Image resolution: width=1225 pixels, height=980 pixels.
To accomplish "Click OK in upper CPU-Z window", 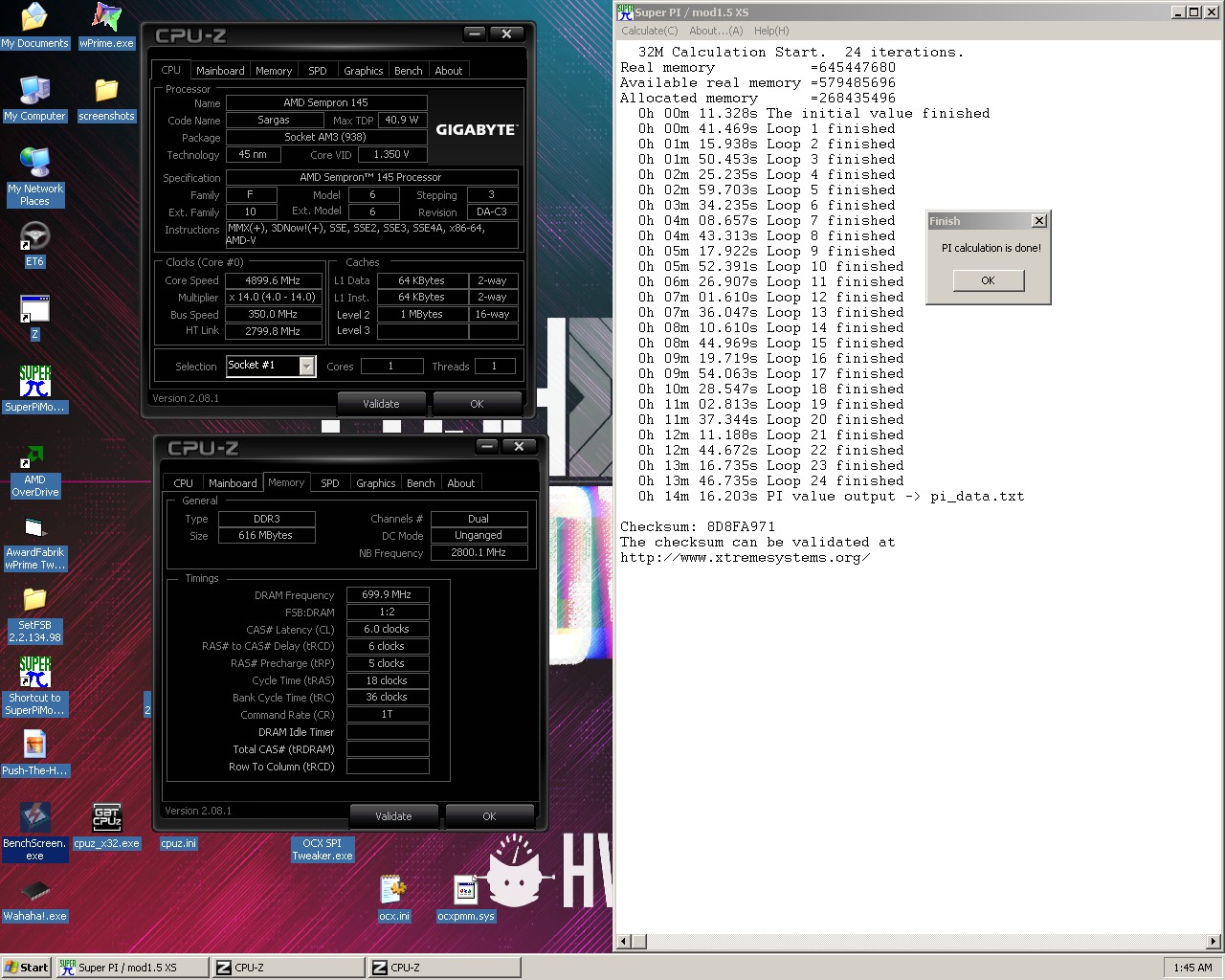I will (477, 404).
